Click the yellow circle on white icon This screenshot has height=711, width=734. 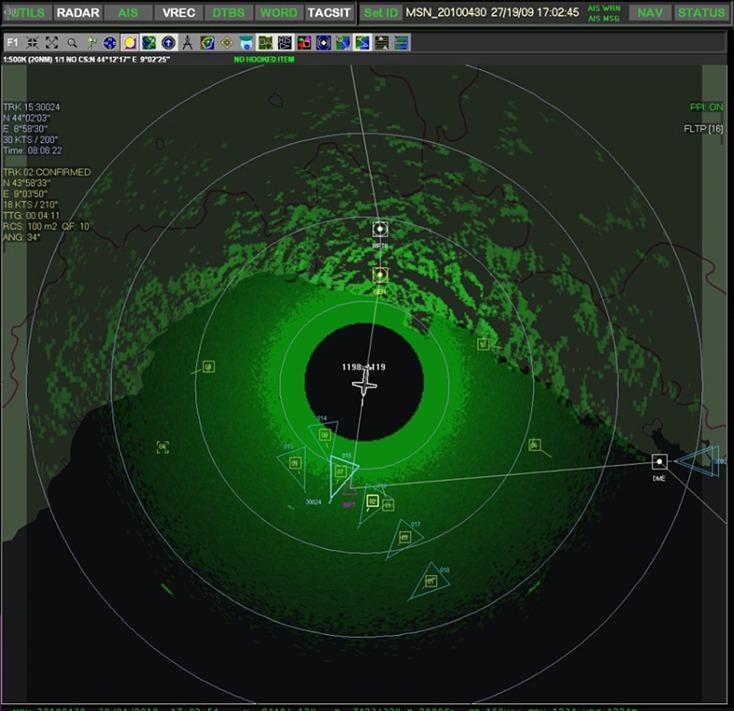click(130, 43)
